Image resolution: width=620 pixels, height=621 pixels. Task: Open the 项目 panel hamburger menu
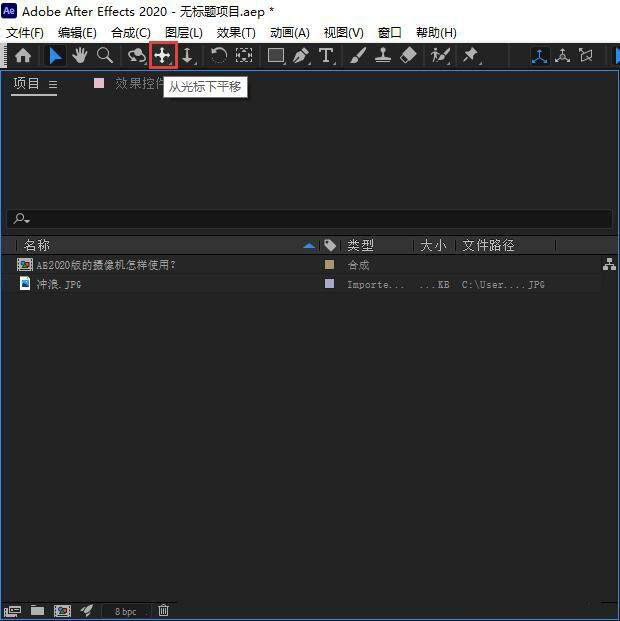coord(53,84)
